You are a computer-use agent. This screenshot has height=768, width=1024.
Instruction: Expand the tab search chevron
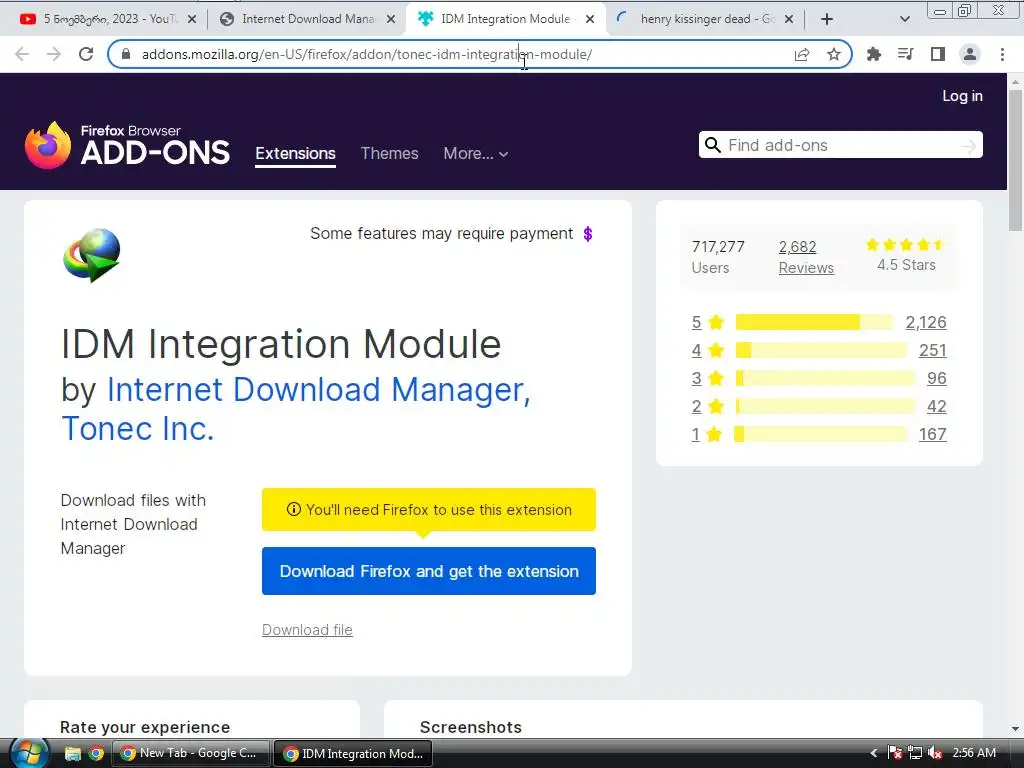click(904, 19)
